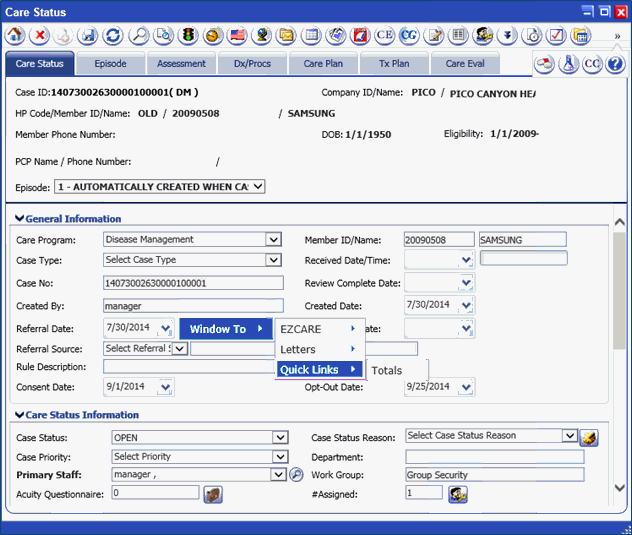Collapse the General Information section
The height and width of the screenshot is (535, 632).
(x=20, y=219)
